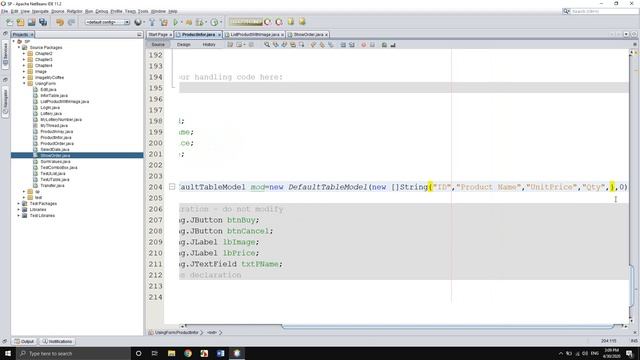Open the Tools menu
The image size is (640, 360).
click(143, 11)
